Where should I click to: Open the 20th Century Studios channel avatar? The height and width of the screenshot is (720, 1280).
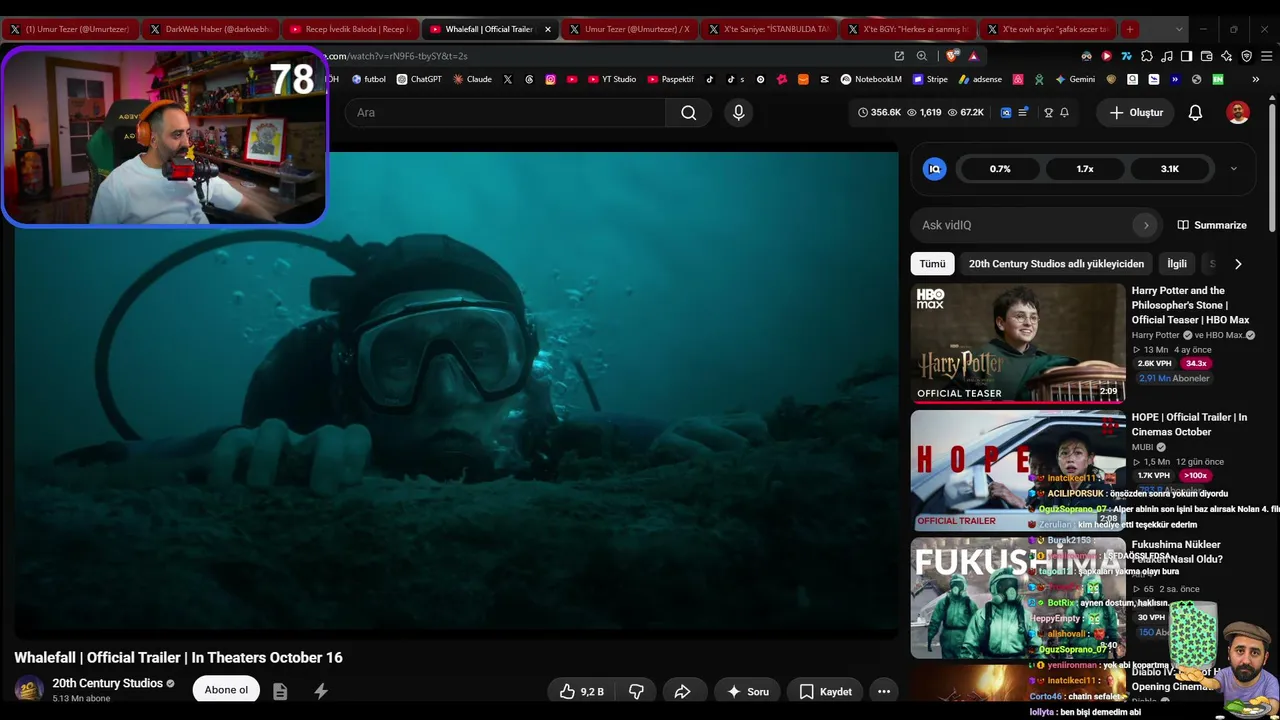point(29,690)
